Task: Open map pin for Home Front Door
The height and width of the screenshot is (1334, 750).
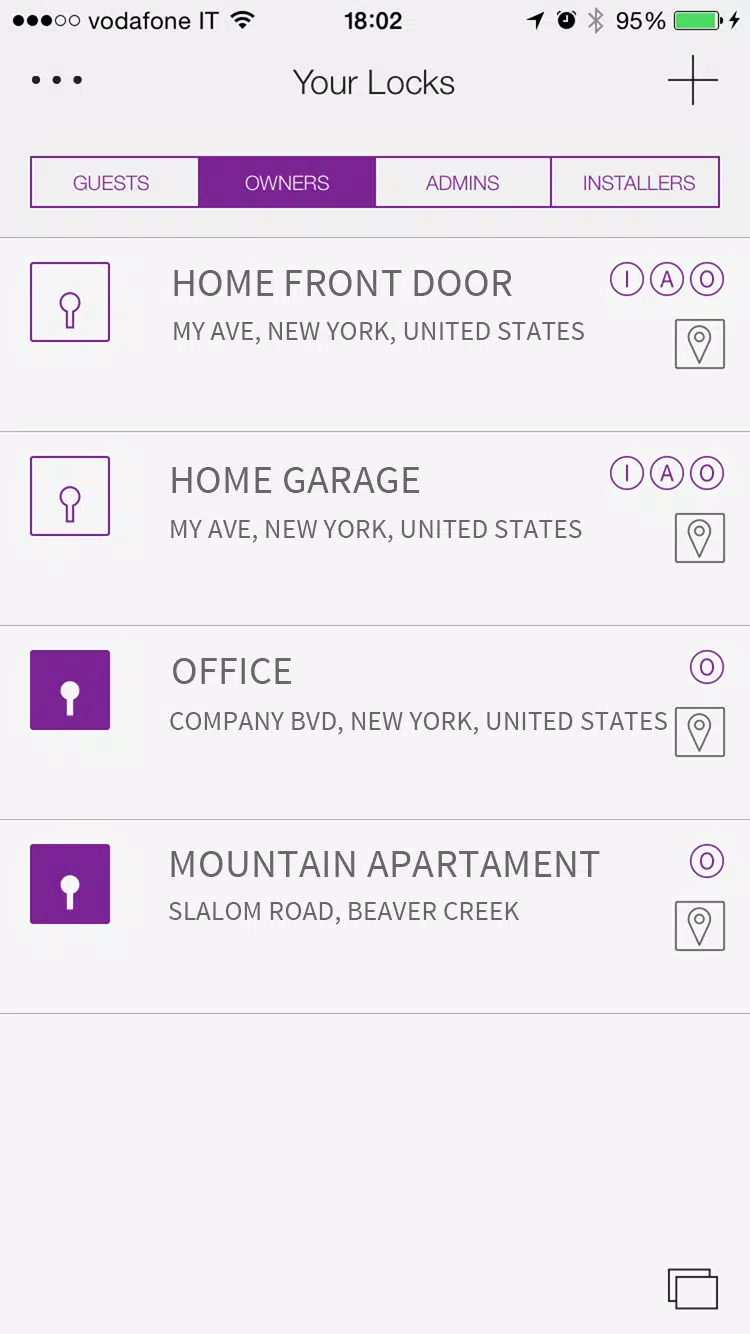Action: pos(700,344)
